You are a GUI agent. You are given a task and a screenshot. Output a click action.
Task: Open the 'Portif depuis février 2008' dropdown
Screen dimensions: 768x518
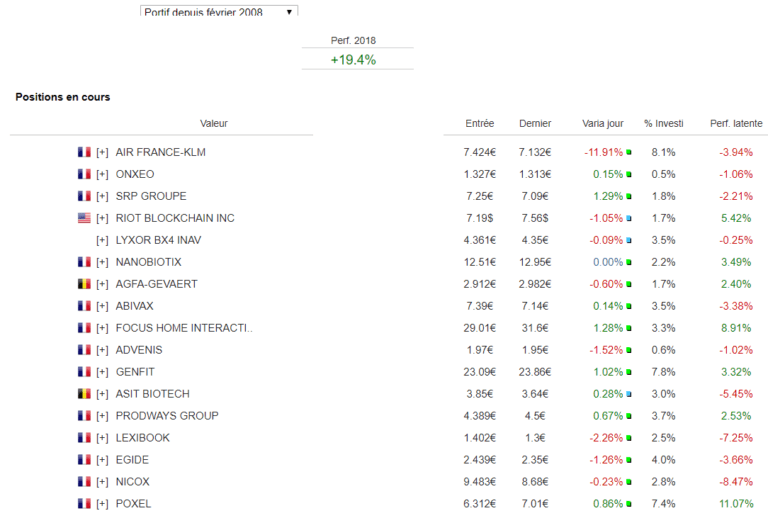coord(218,11)
